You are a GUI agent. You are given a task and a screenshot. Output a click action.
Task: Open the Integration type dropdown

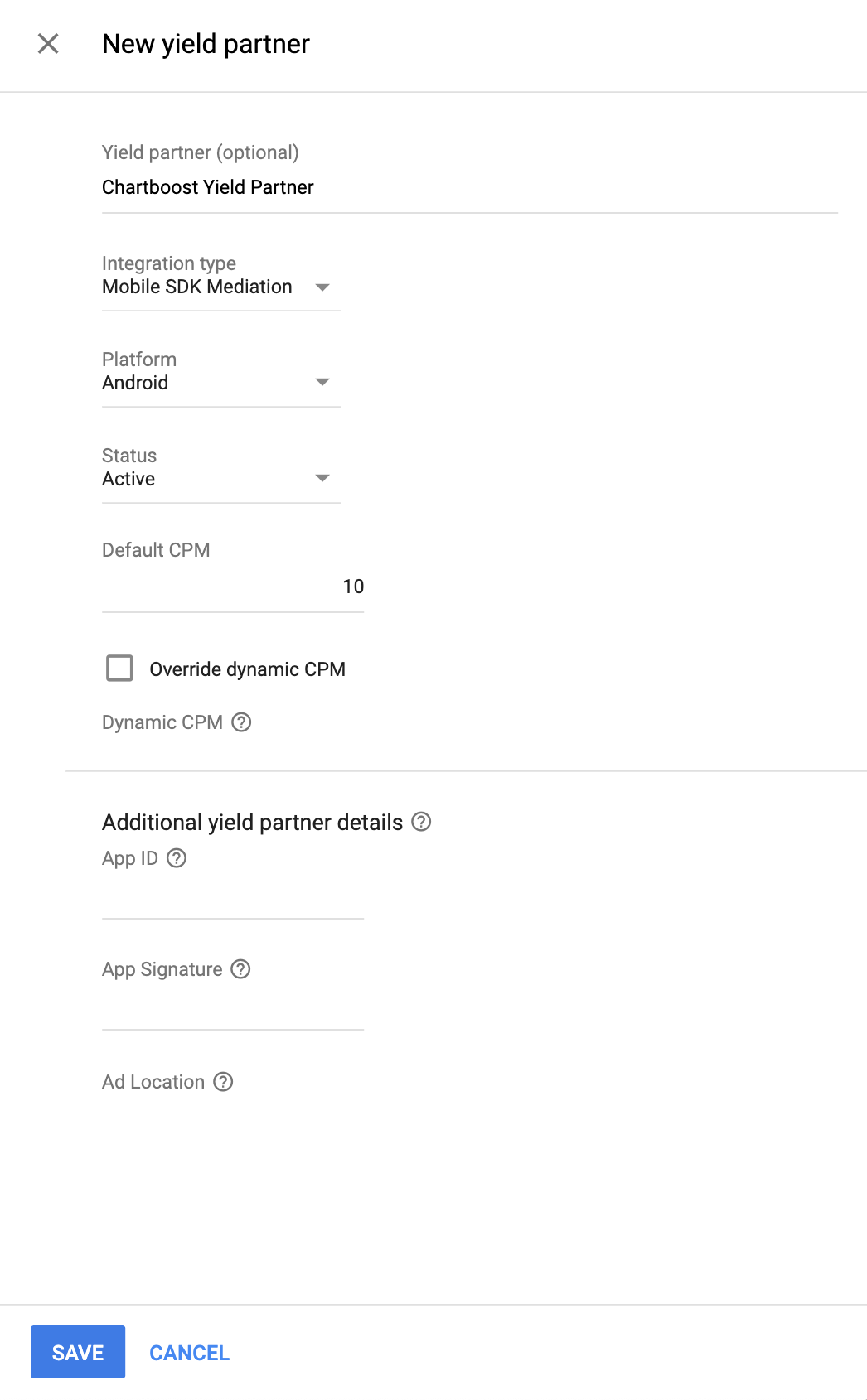point(220,287)
